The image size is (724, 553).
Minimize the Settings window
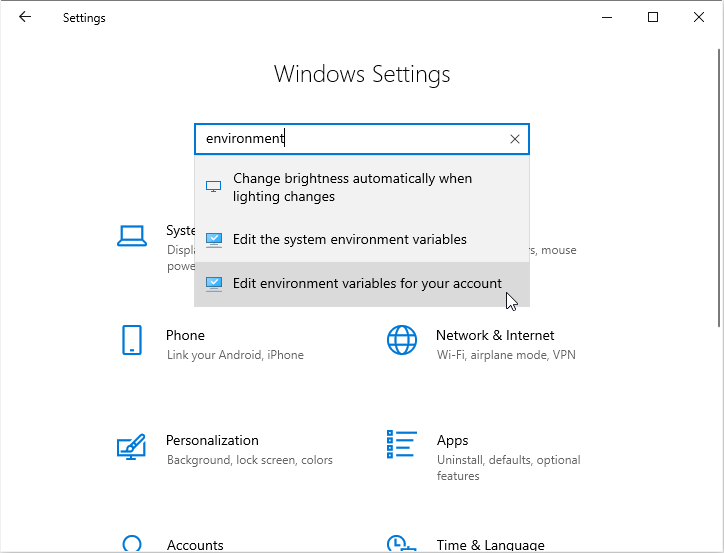click(607, 18)
